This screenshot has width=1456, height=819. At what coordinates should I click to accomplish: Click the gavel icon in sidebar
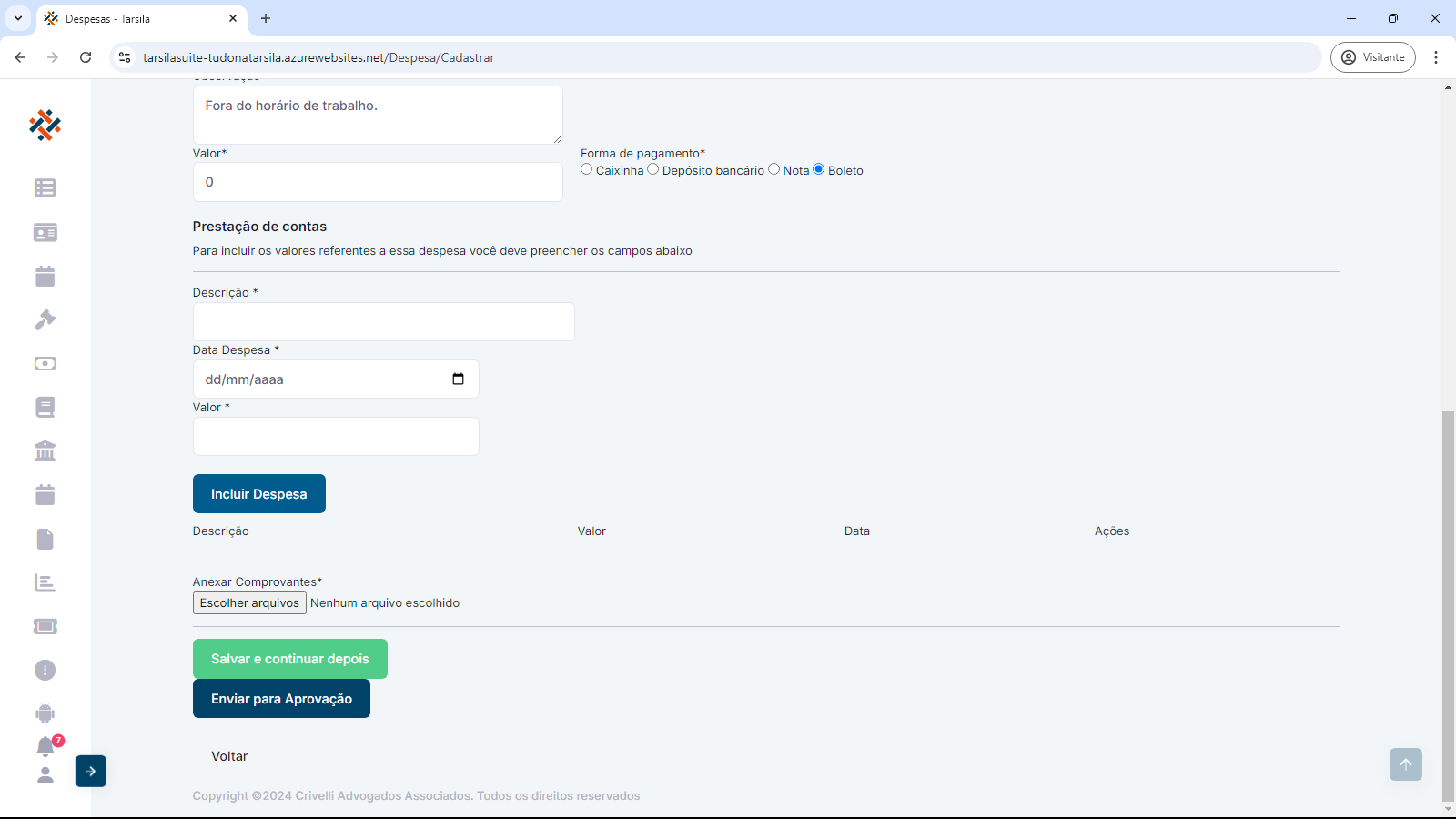click(x=45, y=319)
